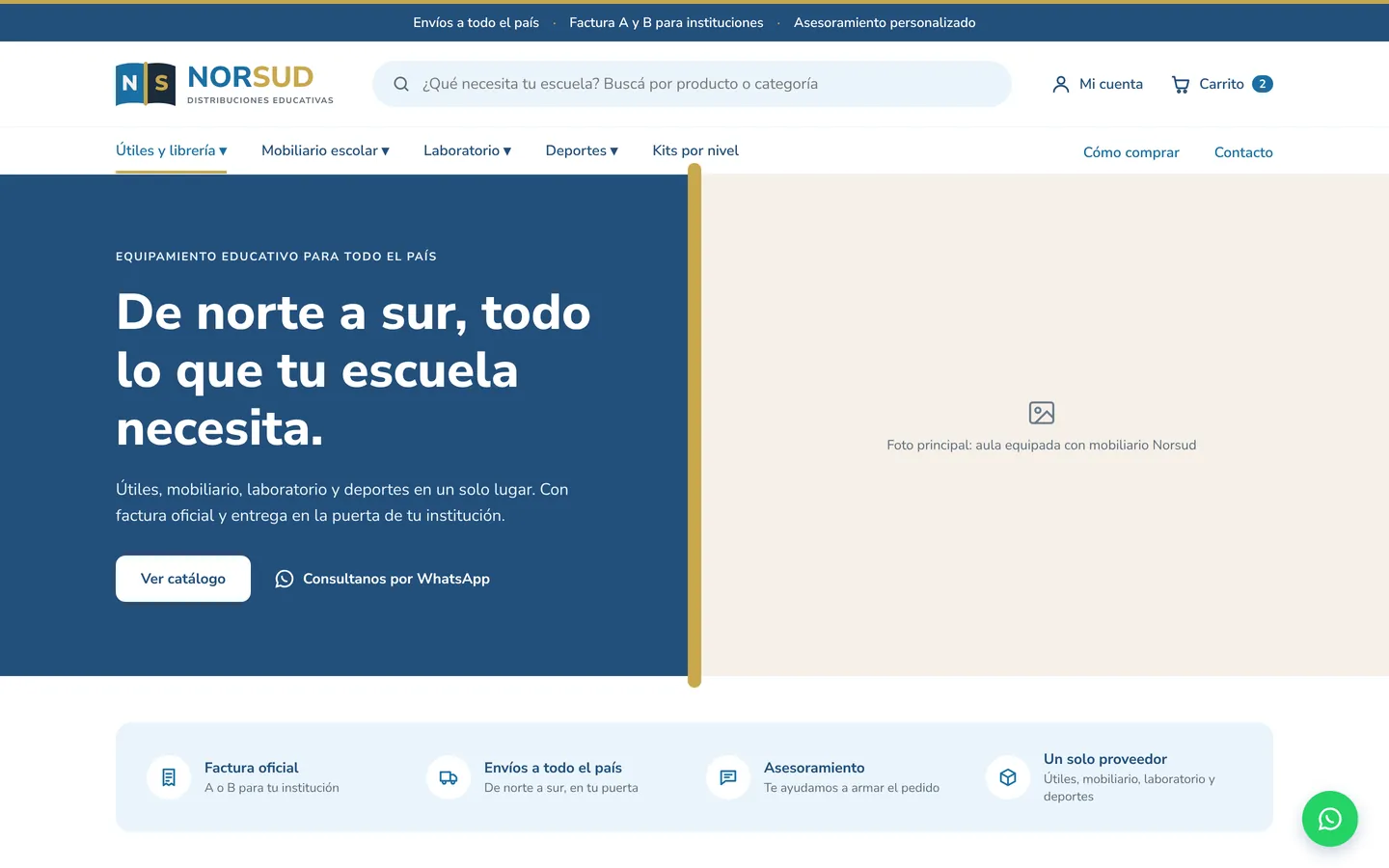Screen dimensions: 1389x868
Task: Click the WhatsApp icon in the hero section
Action: tap(285, 579)
